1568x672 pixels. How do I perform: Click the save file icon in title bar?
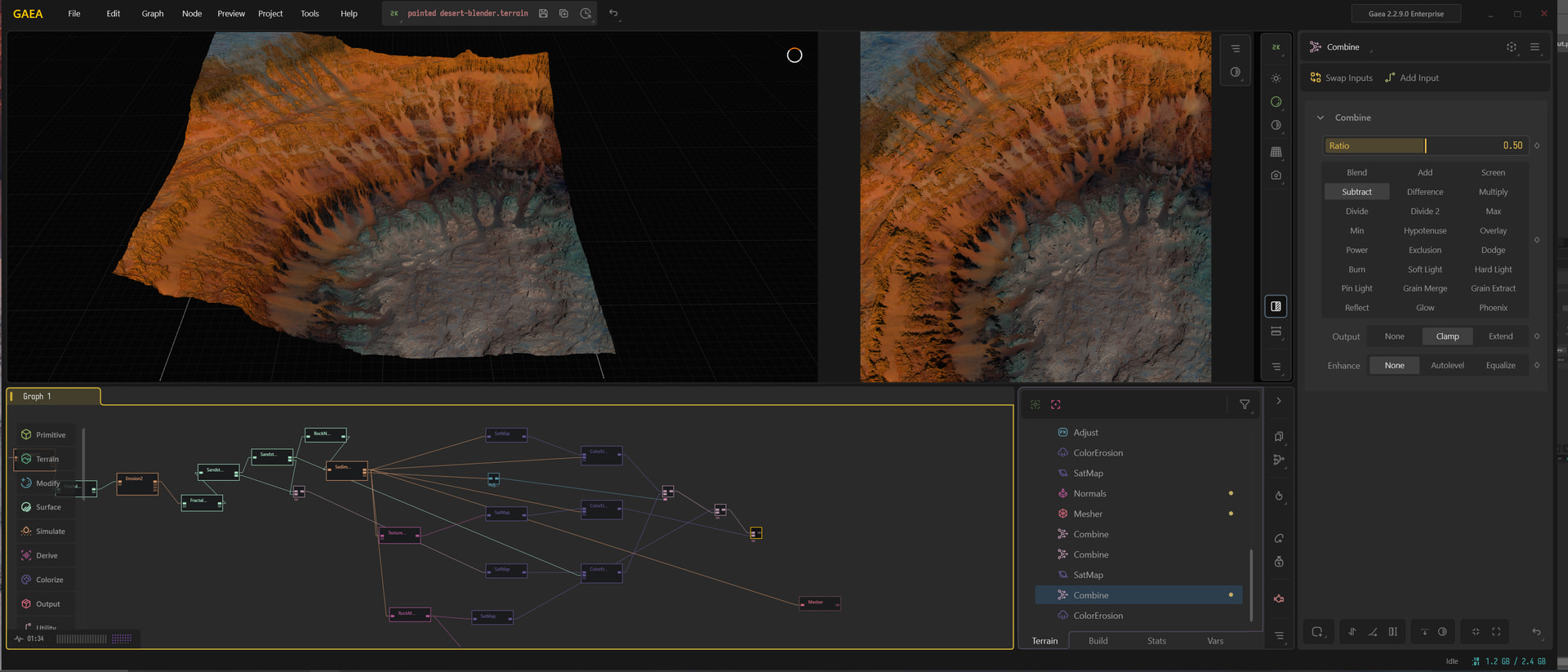click(x=543, y=14)
